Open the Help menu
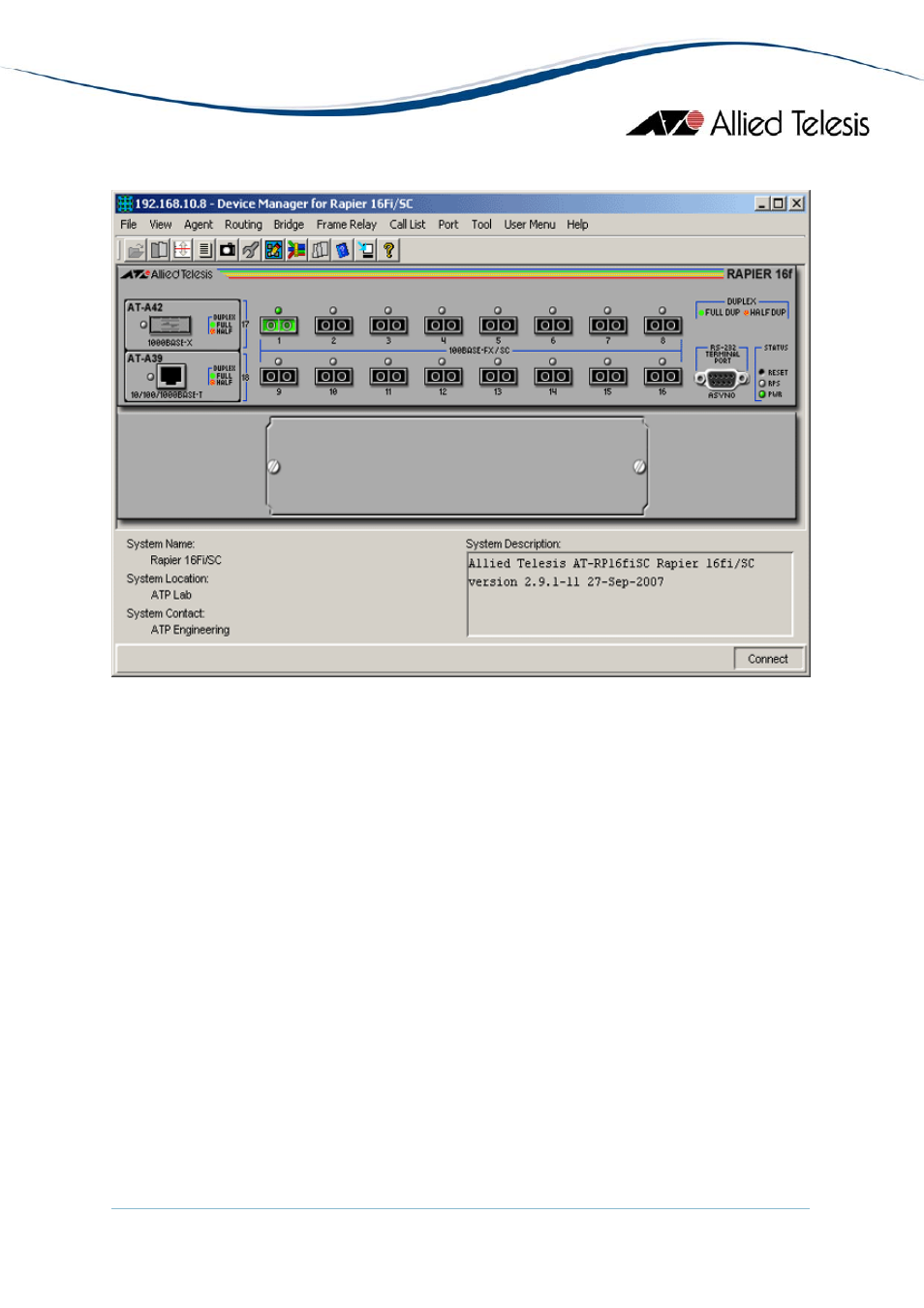This screenshot has width=924, height=1308. (577, 224)
